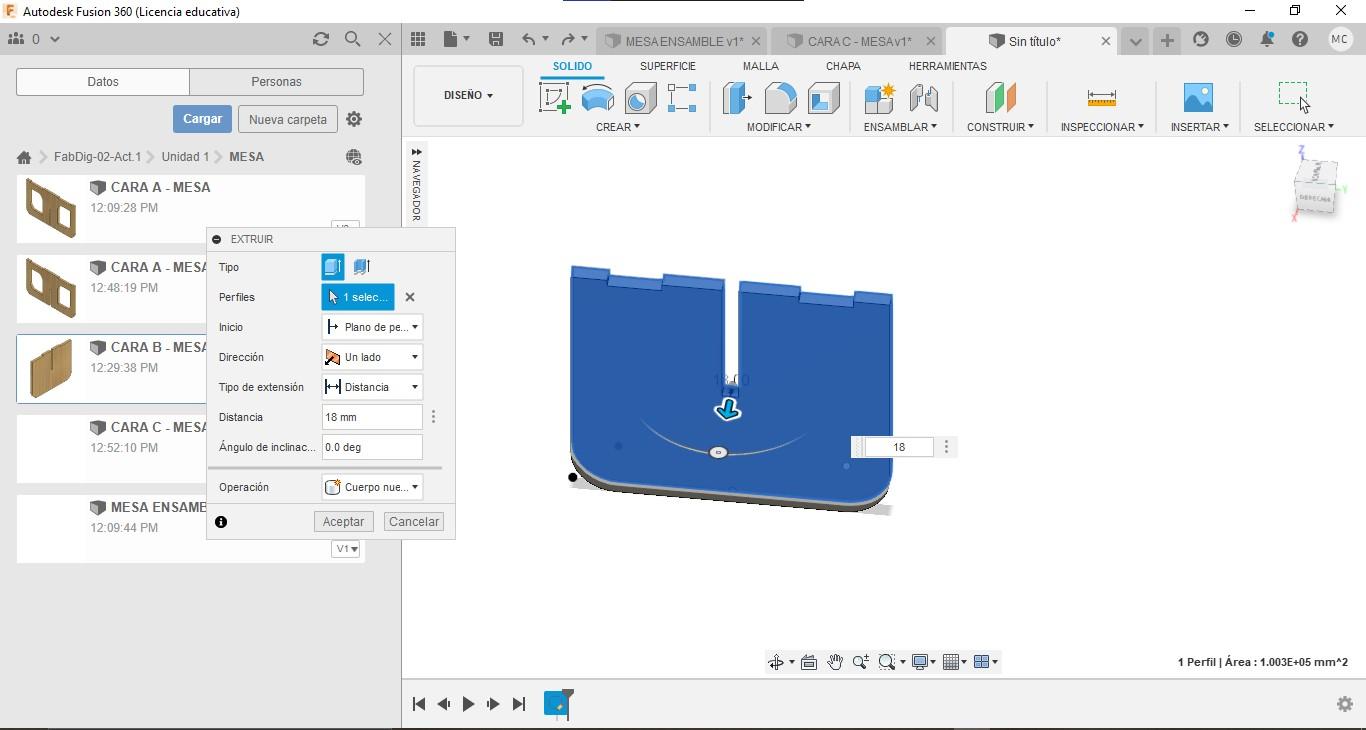The width and height of the screenshot is (1366, 730).
Task: Go to the home folder icon
Action: [24, 157]
